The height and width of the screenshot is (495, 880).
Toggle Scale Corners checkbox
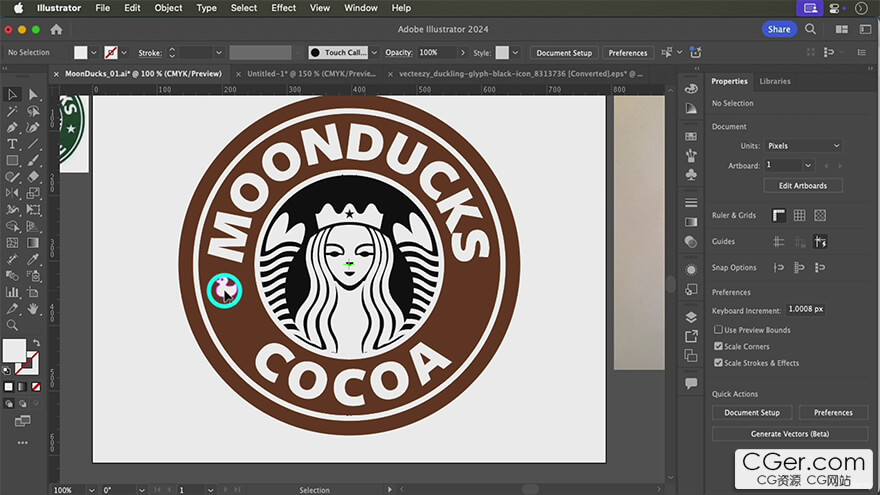point(718,346)
